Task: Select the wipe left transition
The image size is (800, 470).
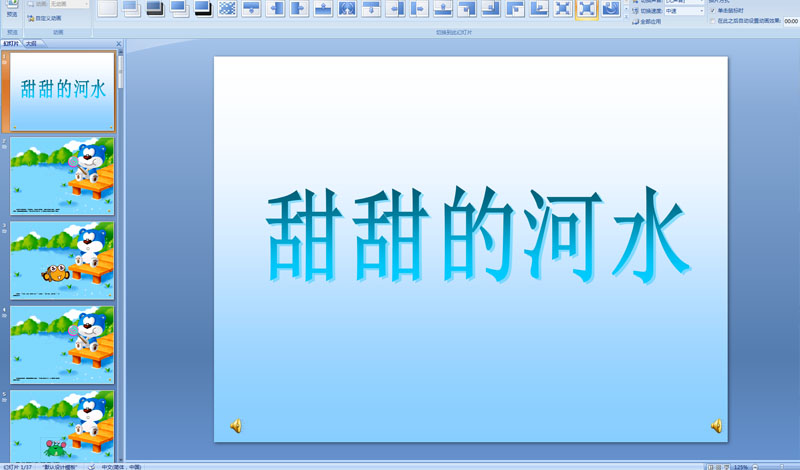Action: coord(276,8)
